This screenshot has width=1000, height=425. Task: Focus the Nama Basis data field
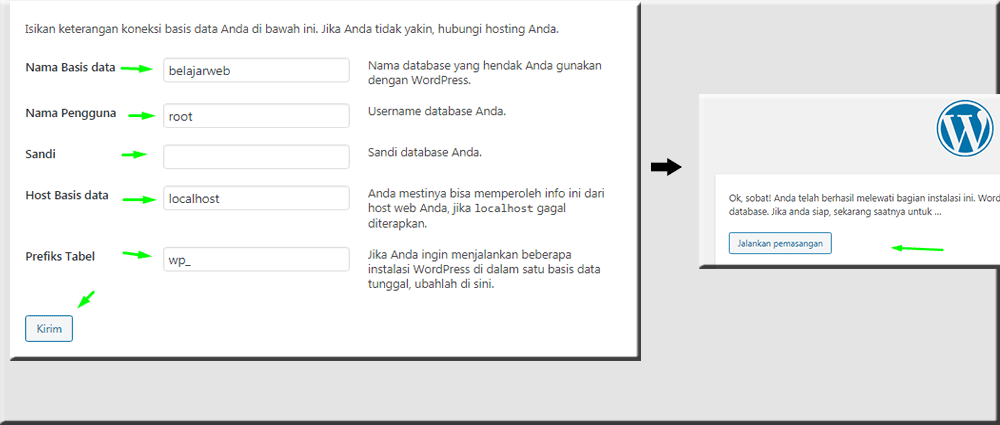[x=256, y=70]
